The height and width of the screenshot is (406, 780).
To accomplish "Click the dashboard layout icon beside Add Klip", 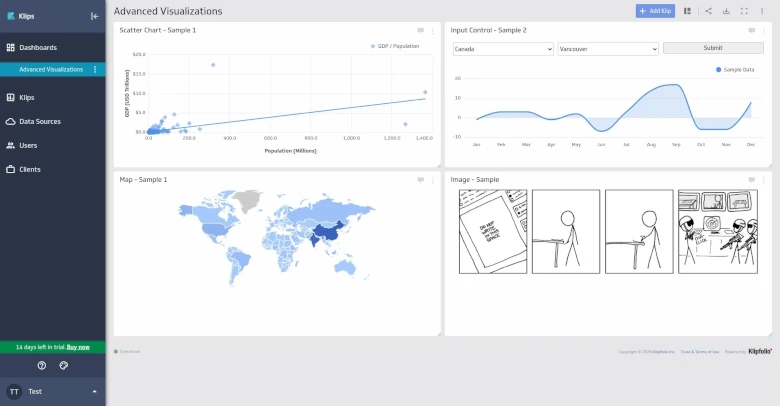I will coord(687,11).
